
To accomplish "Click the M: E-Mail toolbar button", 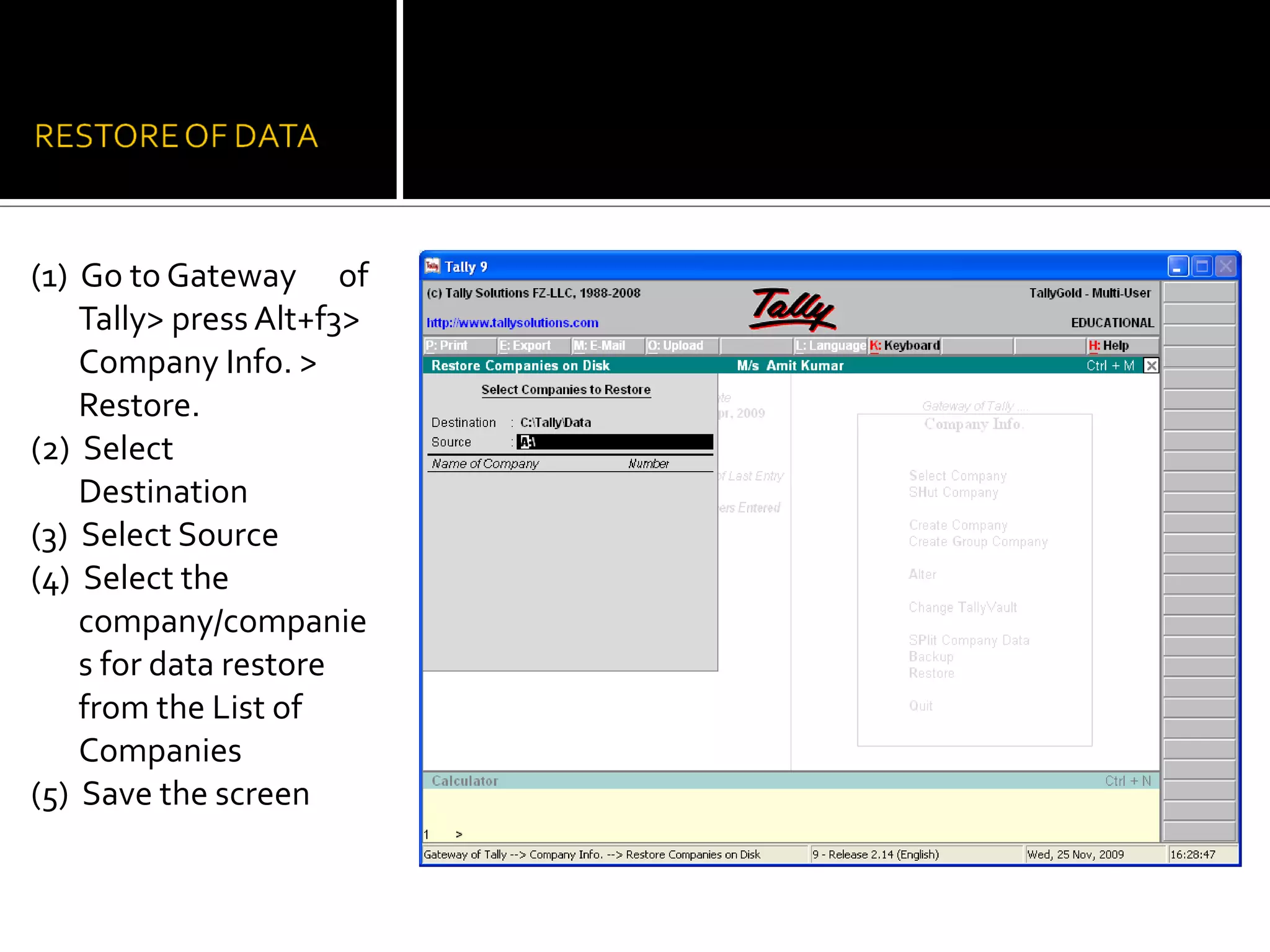I will tap(608, 346).
